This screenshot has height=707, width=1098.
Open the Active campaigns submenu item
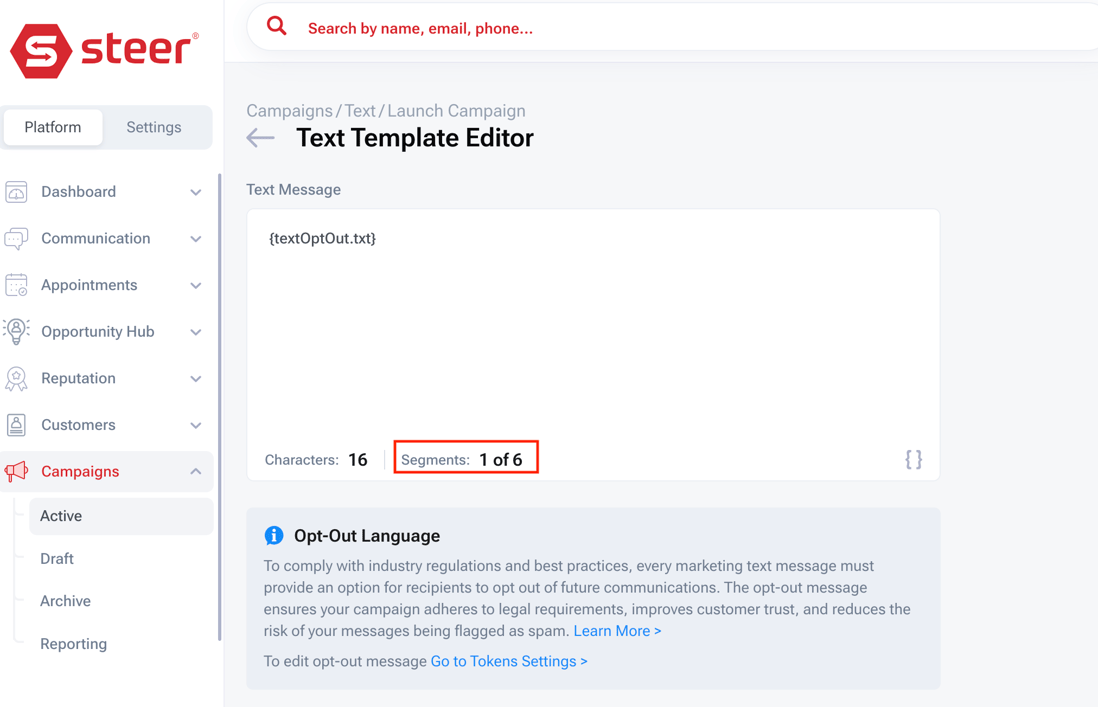pyautogui.click(x=121, y=516)
